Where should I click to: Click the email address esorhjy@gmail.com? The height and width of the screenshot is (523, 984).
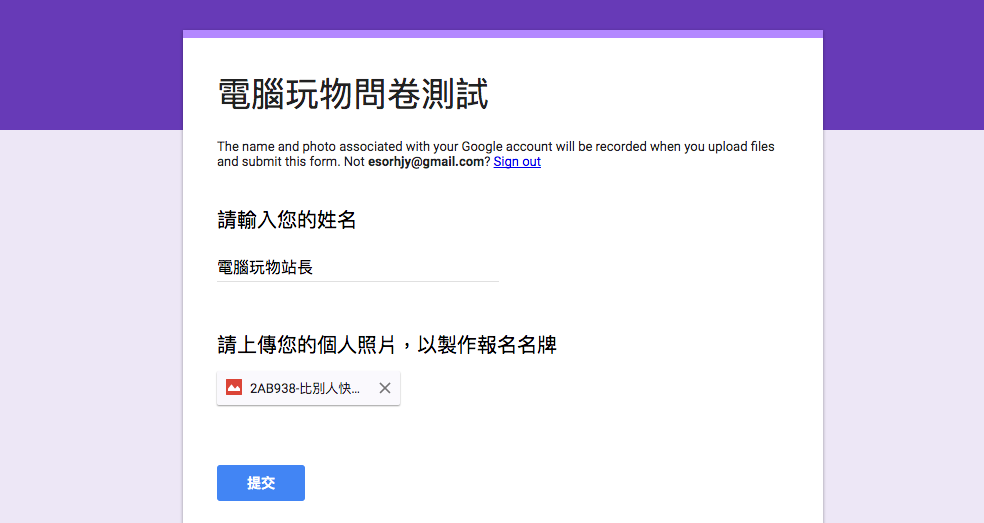(426, 162)
